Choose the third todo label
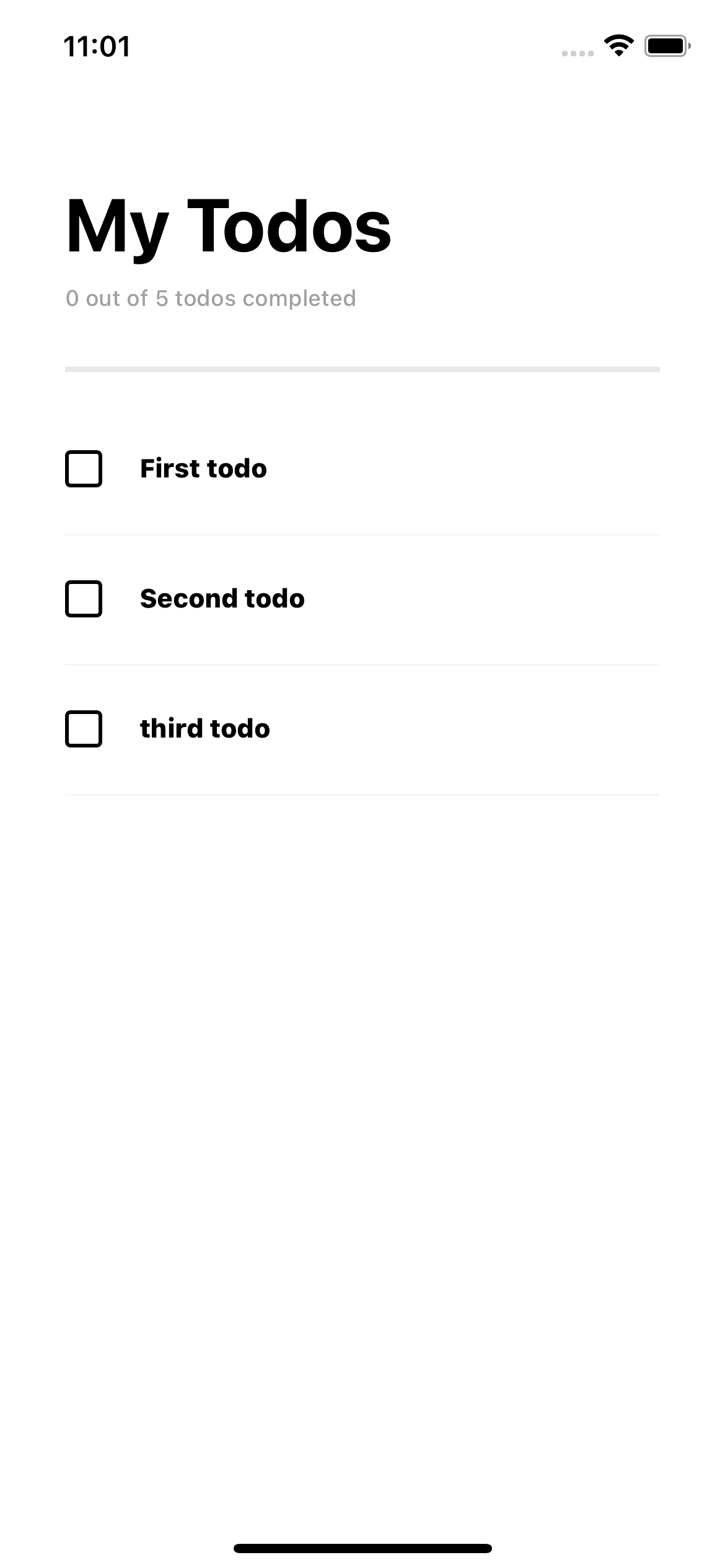 [205, 729]
